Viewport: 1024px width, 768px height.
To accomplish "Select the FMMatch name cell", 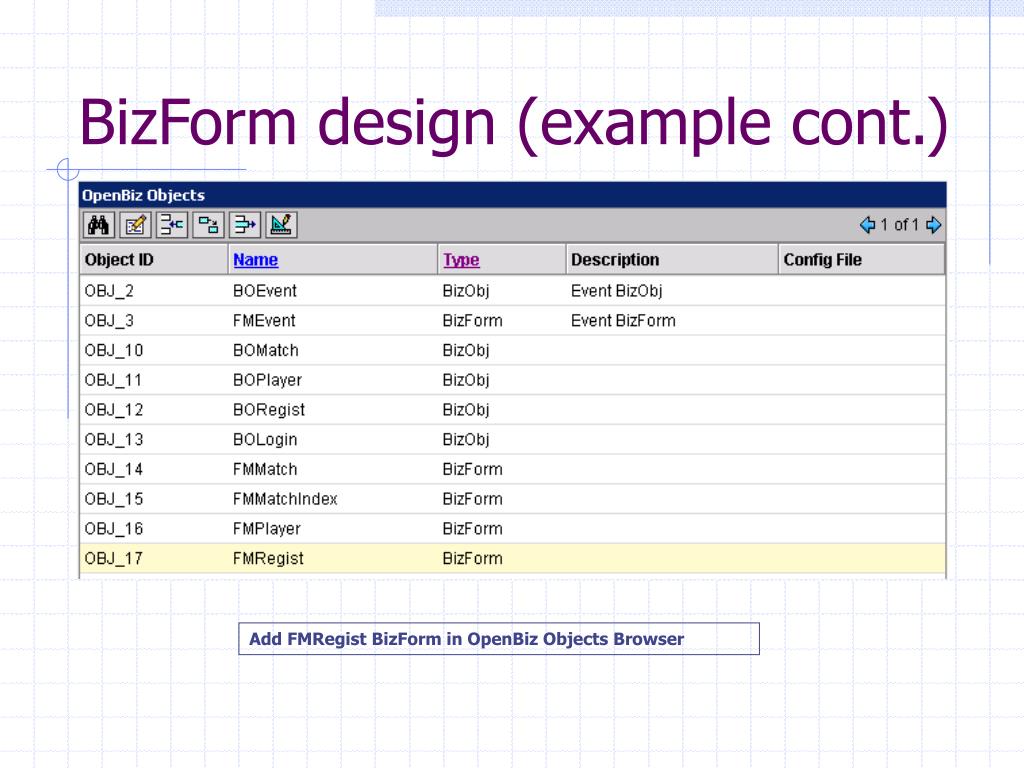I will tap(265, 469).
